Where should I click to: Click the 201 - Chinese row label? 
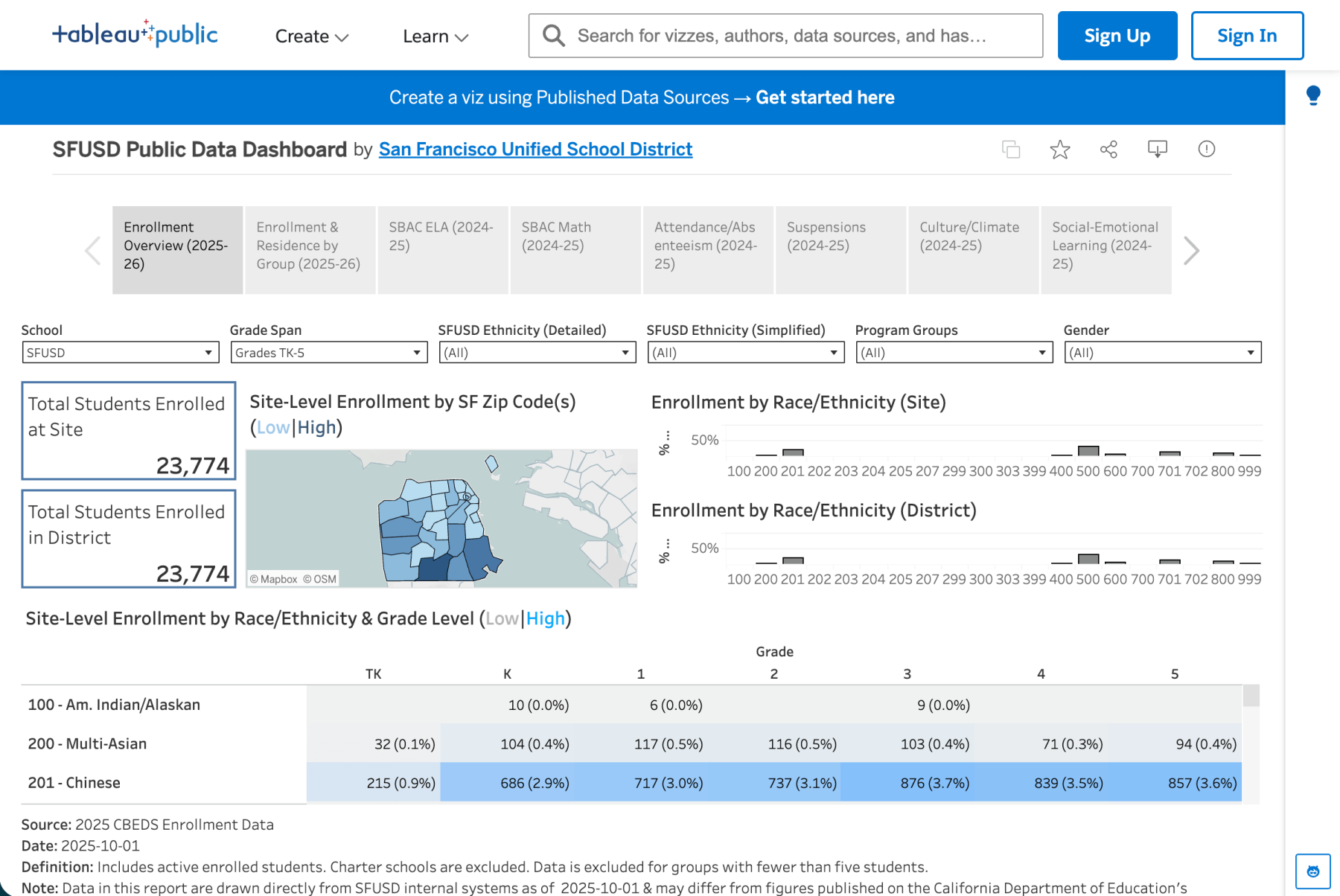point(74,783)
